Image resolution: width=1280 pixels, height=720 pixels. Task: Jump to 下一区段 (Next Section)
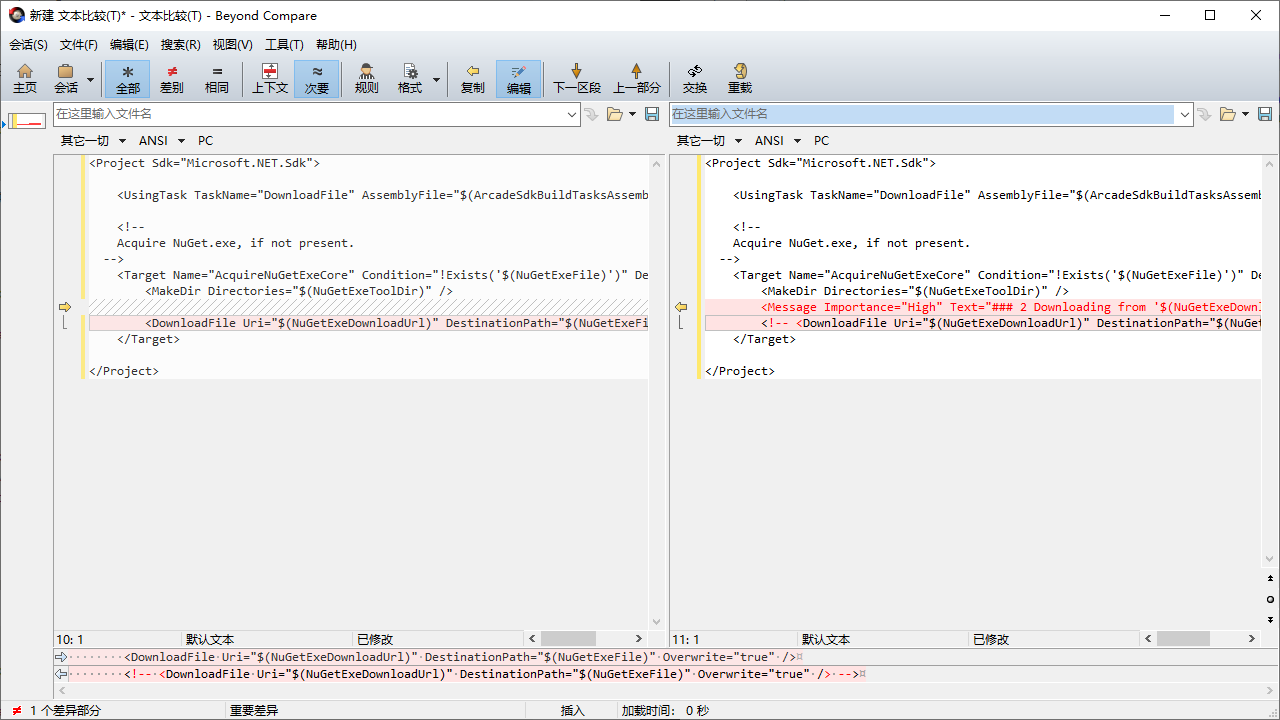(x=577, y=79)
